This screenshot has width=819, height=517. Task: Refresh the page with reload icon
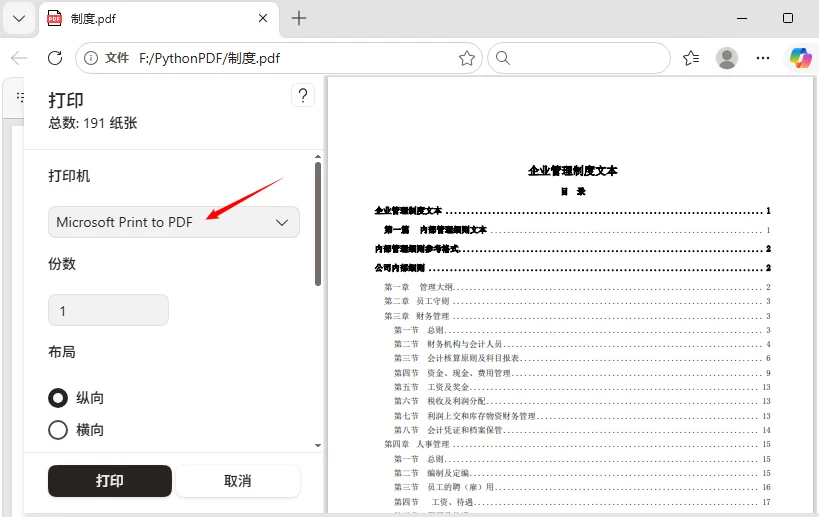55,58
